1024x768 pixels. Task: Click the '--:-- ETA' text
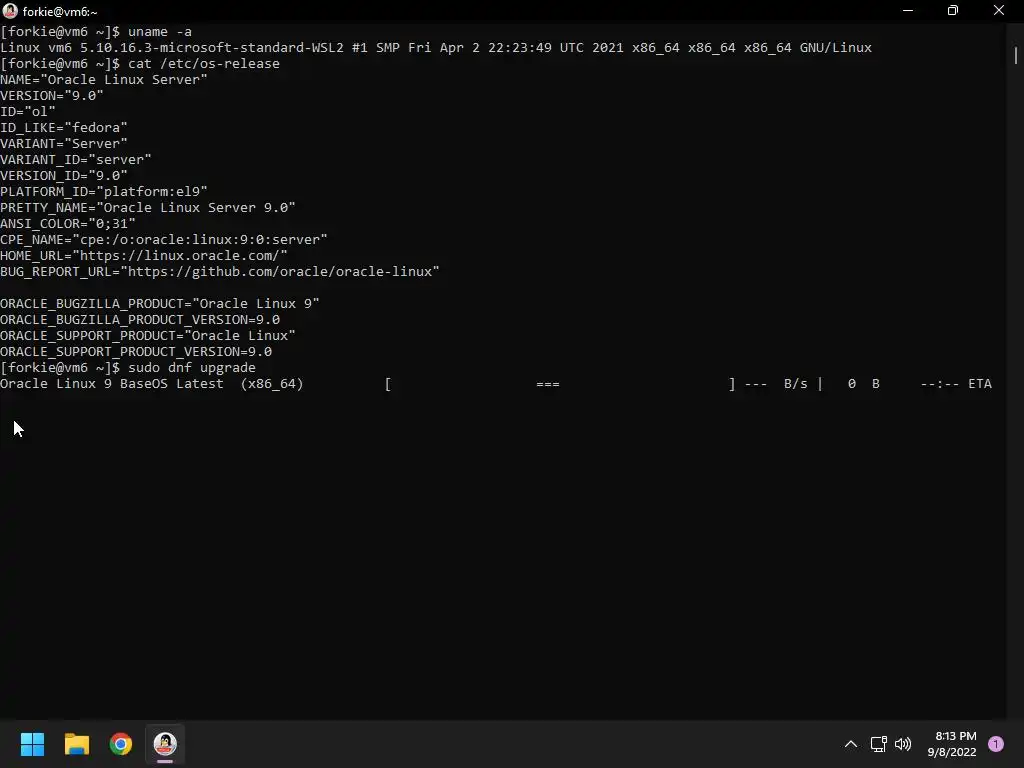(x=956, y=384)
